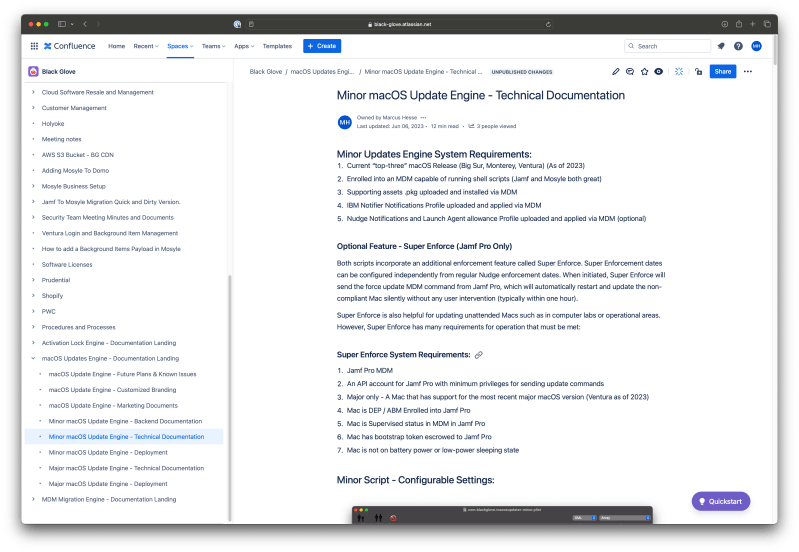Click the embedded plist window screenshot
The height and width of the screenshot is (552, 799).
(x=502, y=515)
